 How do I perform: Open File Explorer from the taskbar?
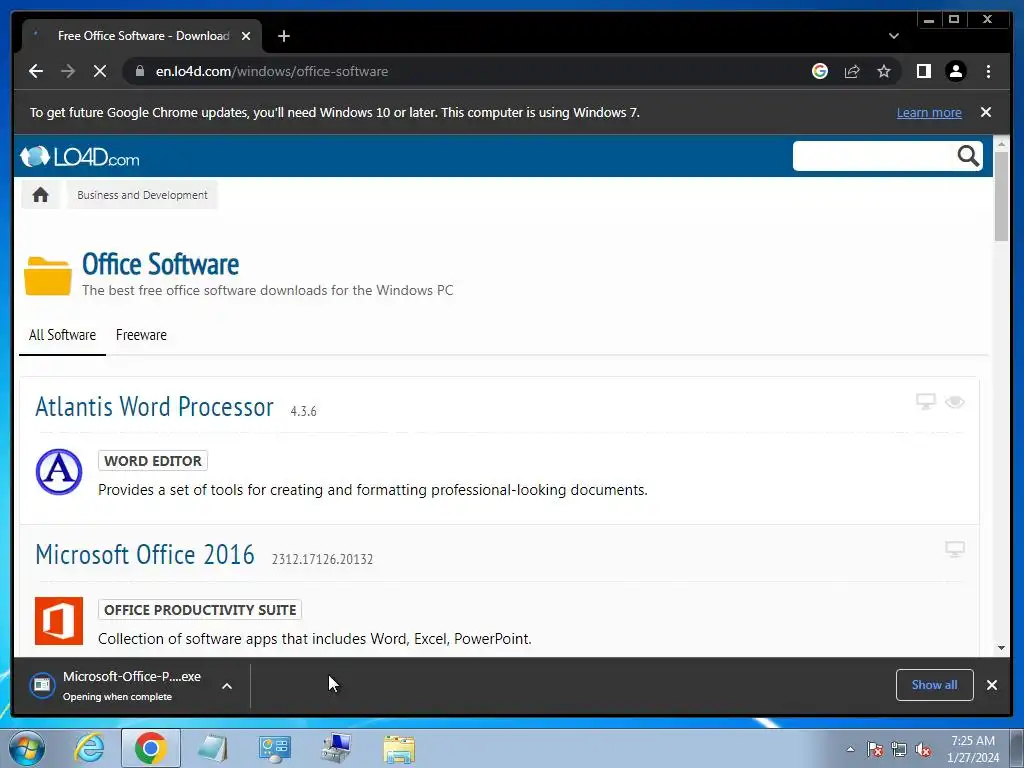tap(399, 748)
